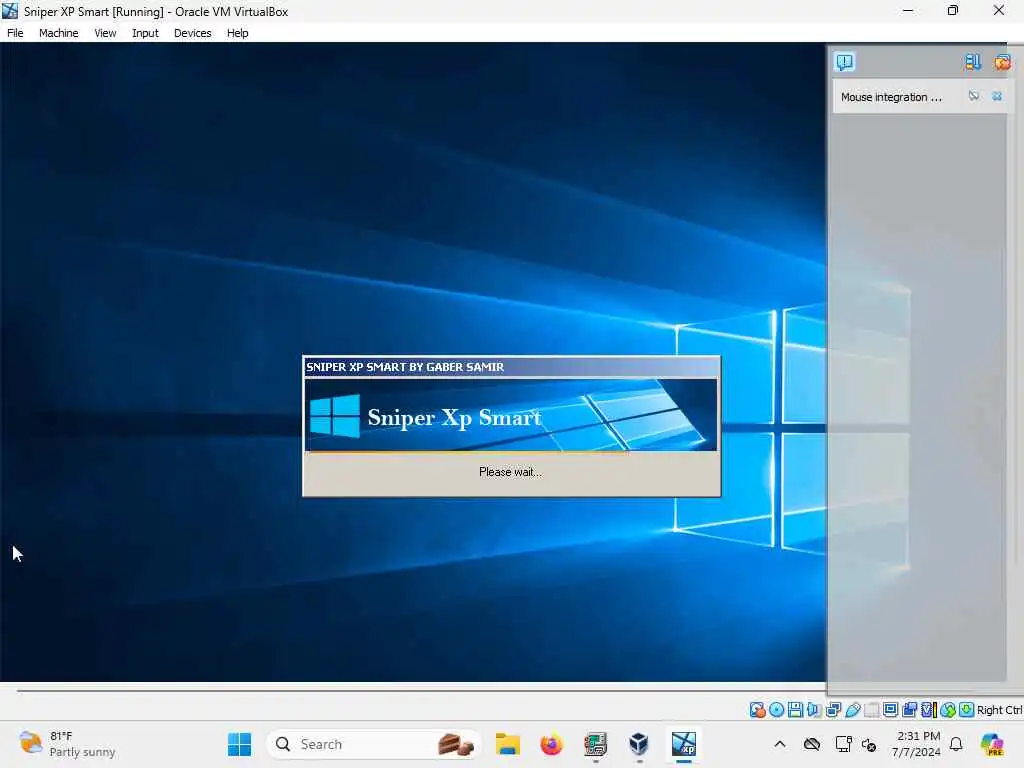
Task: Open the File menu
Action: [x=15, y=33]
